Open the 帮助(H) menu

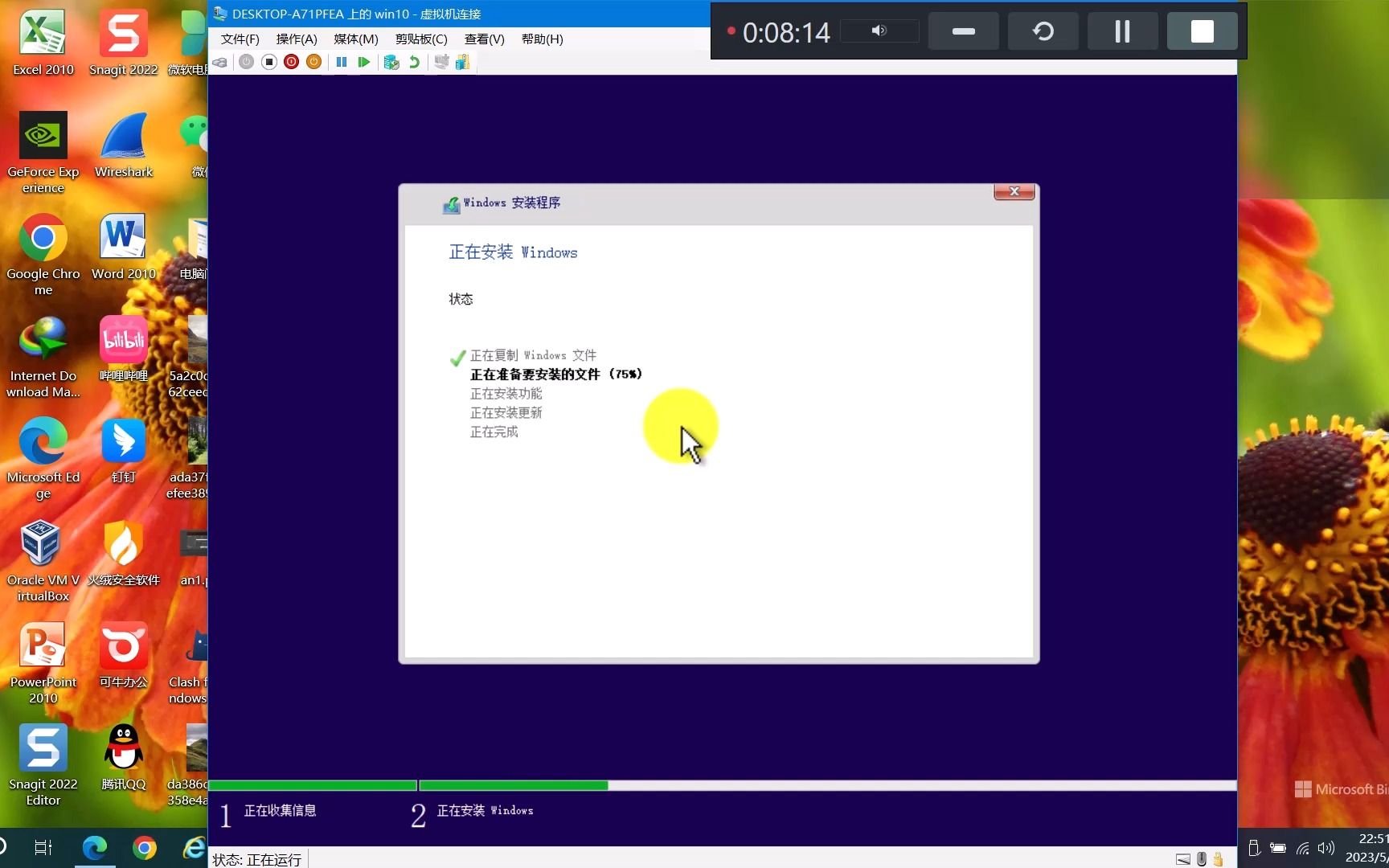(x=543, y=39)
